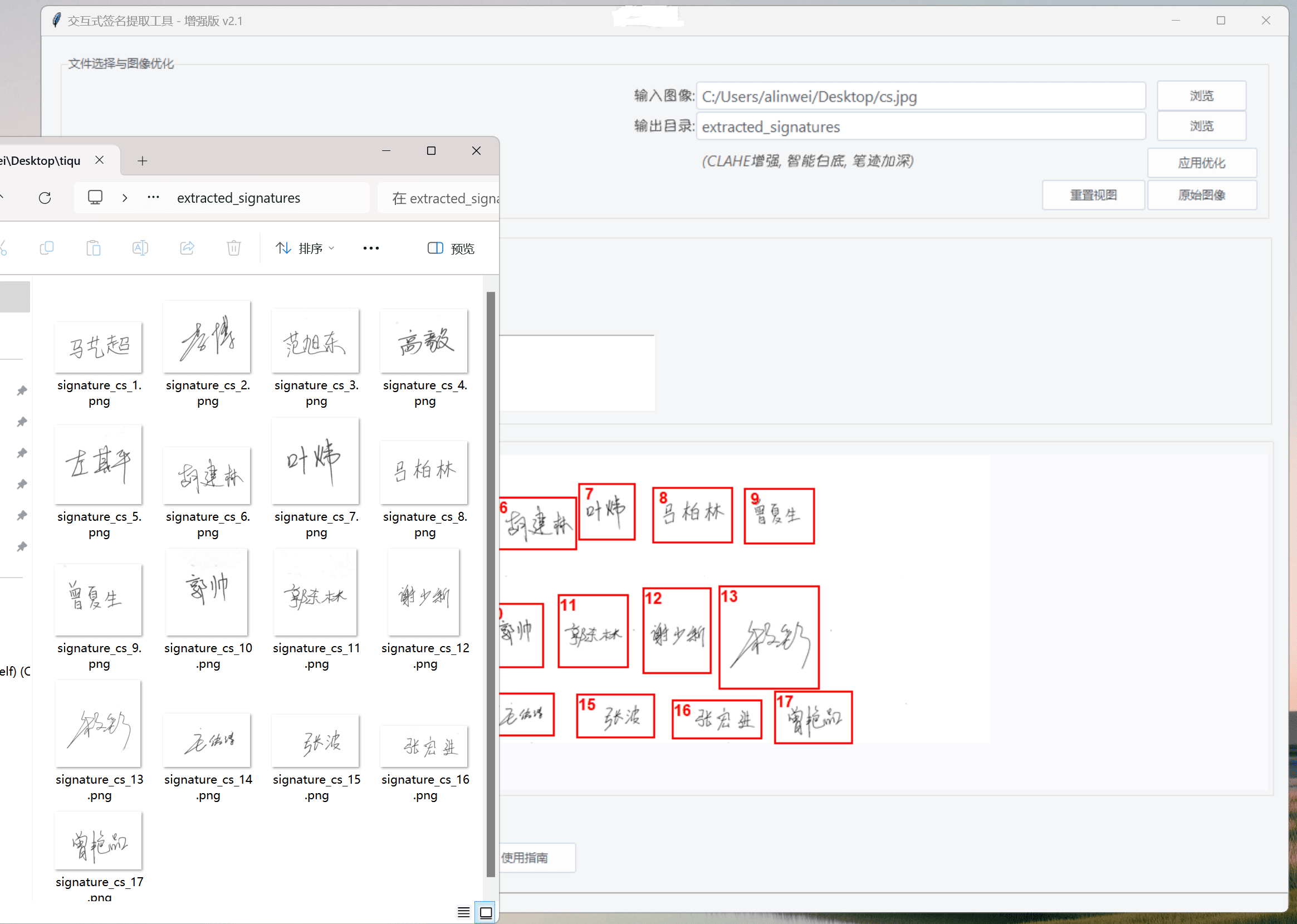
Task: Select thumbnail signature_cs_14.png
Action: pos(207,740)
